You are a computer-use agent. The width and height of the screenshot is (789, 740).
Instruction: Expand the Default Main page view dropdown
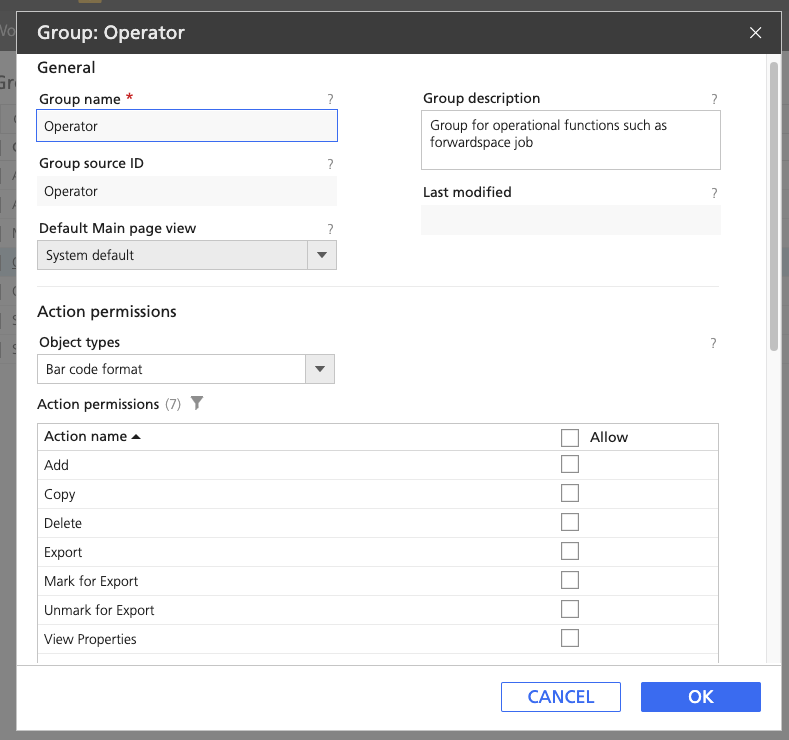tap(321, 255)
